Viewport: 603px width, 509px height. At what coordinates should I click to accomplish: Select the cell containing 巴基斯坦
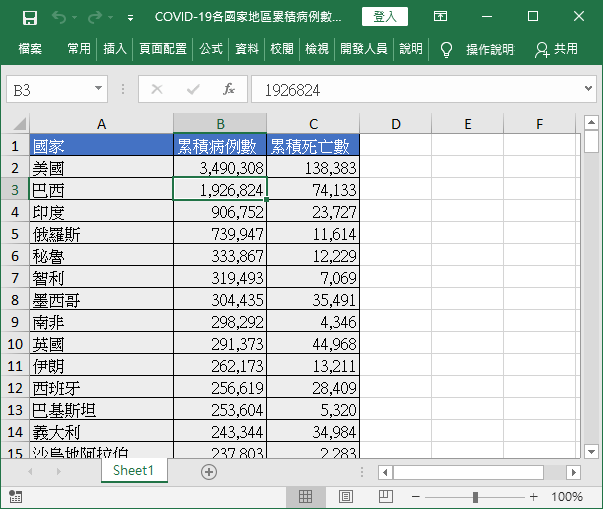tap(102, 409)
